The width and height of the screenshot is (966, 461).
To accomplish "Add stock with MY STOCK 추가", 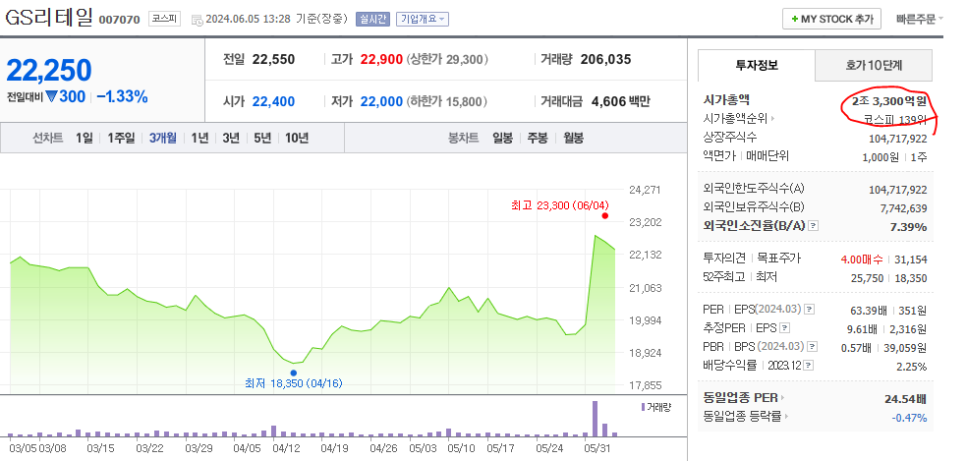I will pos(832,19).
